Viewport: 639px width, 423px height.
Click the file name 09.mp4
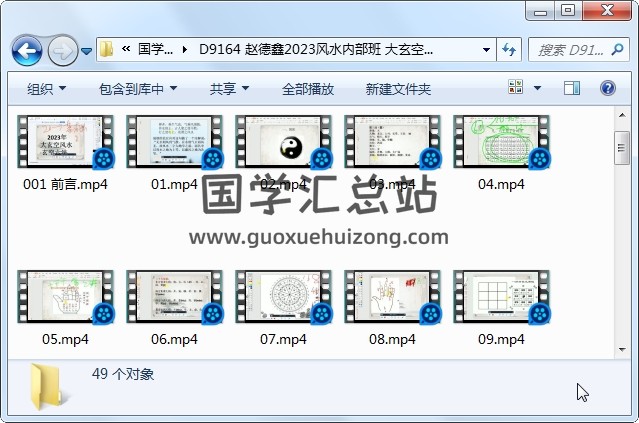[x=501, y=339]
